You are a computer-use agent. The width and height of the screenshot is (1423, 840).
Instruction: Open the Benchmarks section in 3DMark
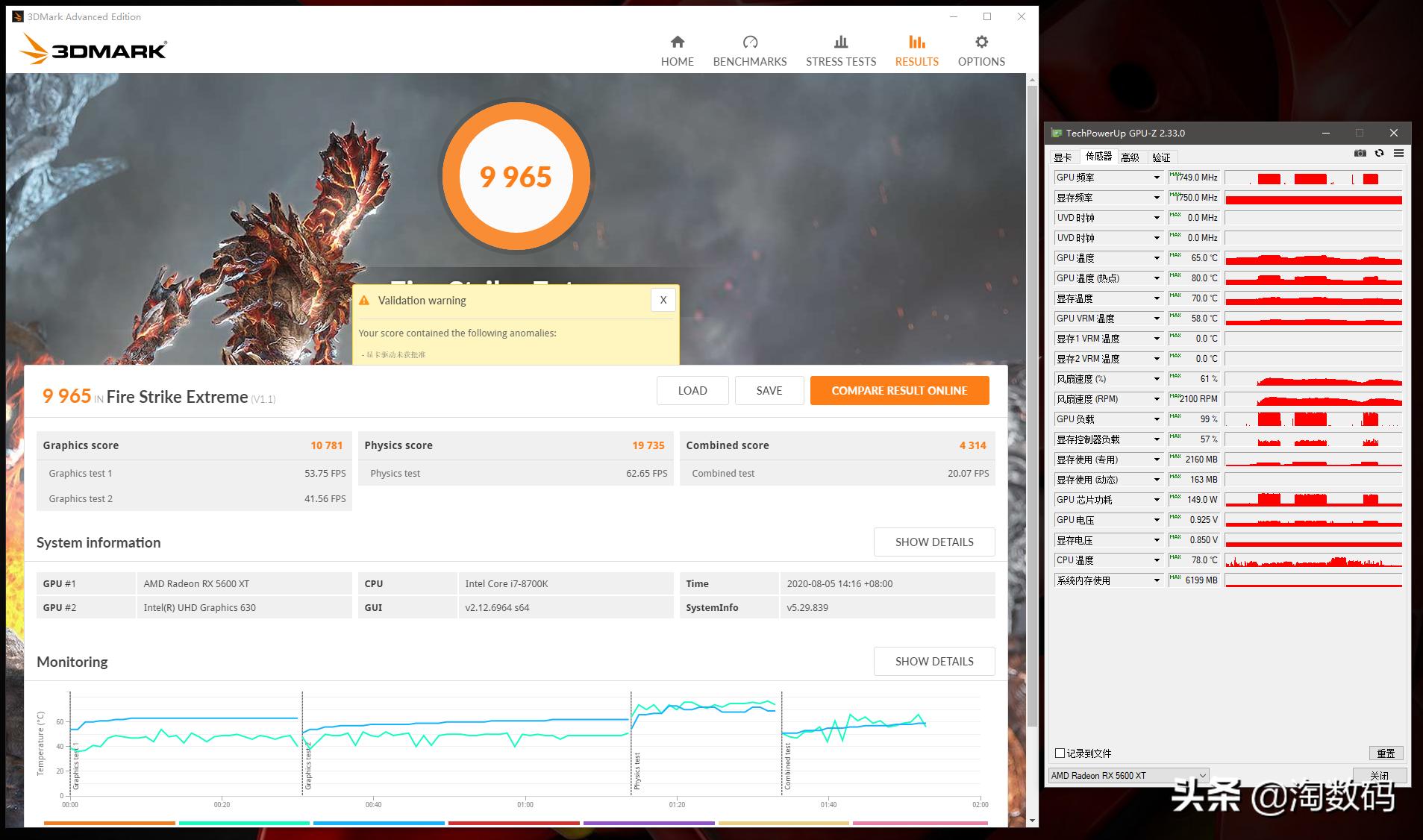click(x=749, y=49)
